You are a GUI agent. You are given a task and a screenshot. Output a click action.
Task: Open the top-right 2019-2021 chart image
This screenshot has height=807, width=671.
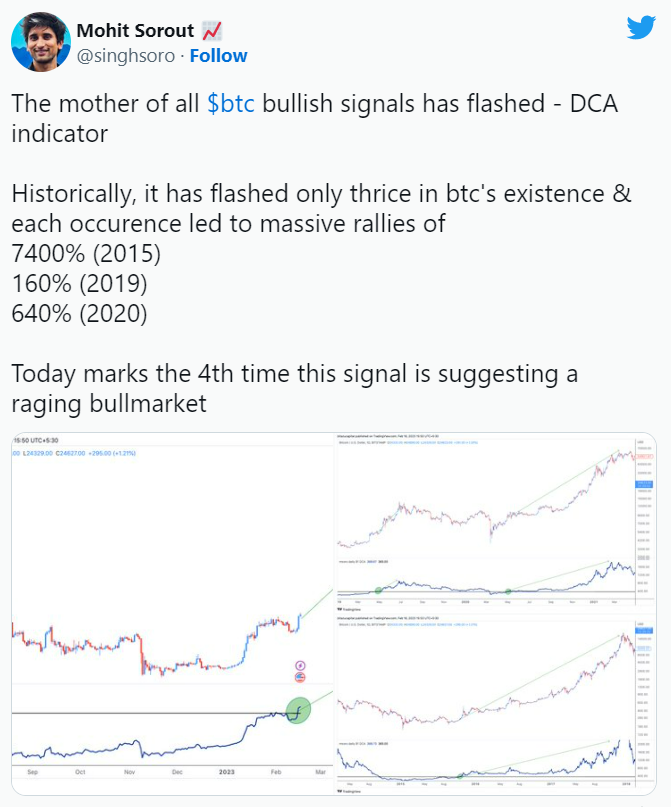496,523
